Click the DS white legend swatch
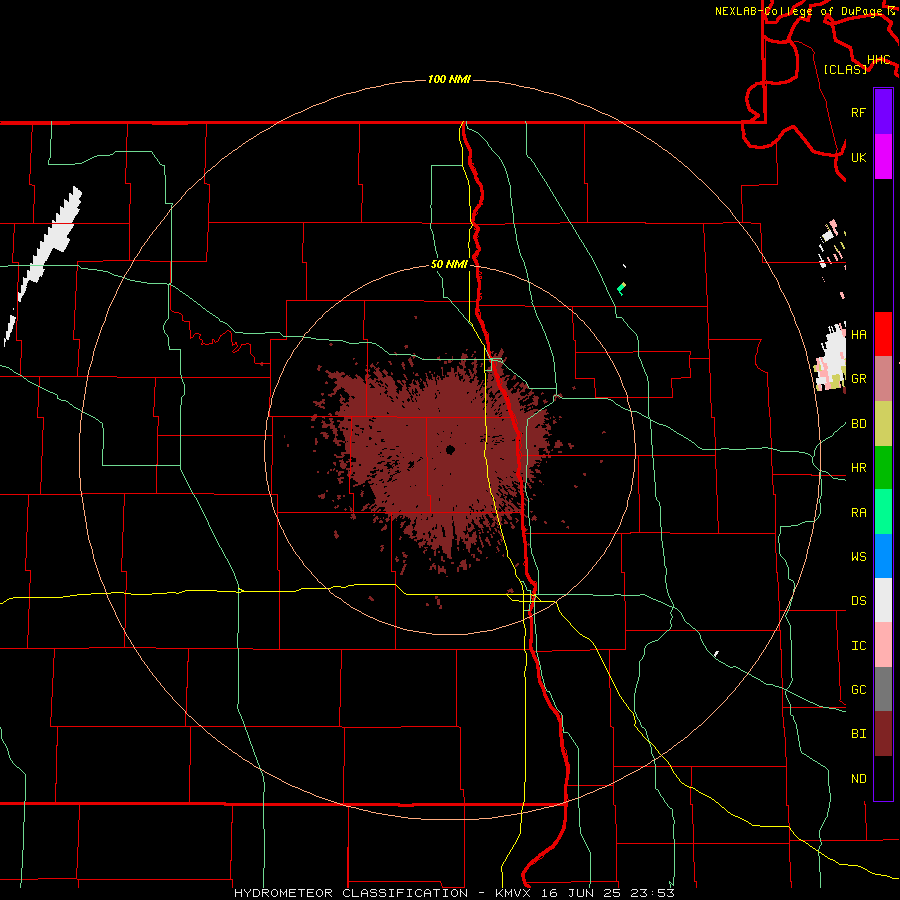Image resolution: width=900 pixels, height=900 pixels. (x=883, y=600)
